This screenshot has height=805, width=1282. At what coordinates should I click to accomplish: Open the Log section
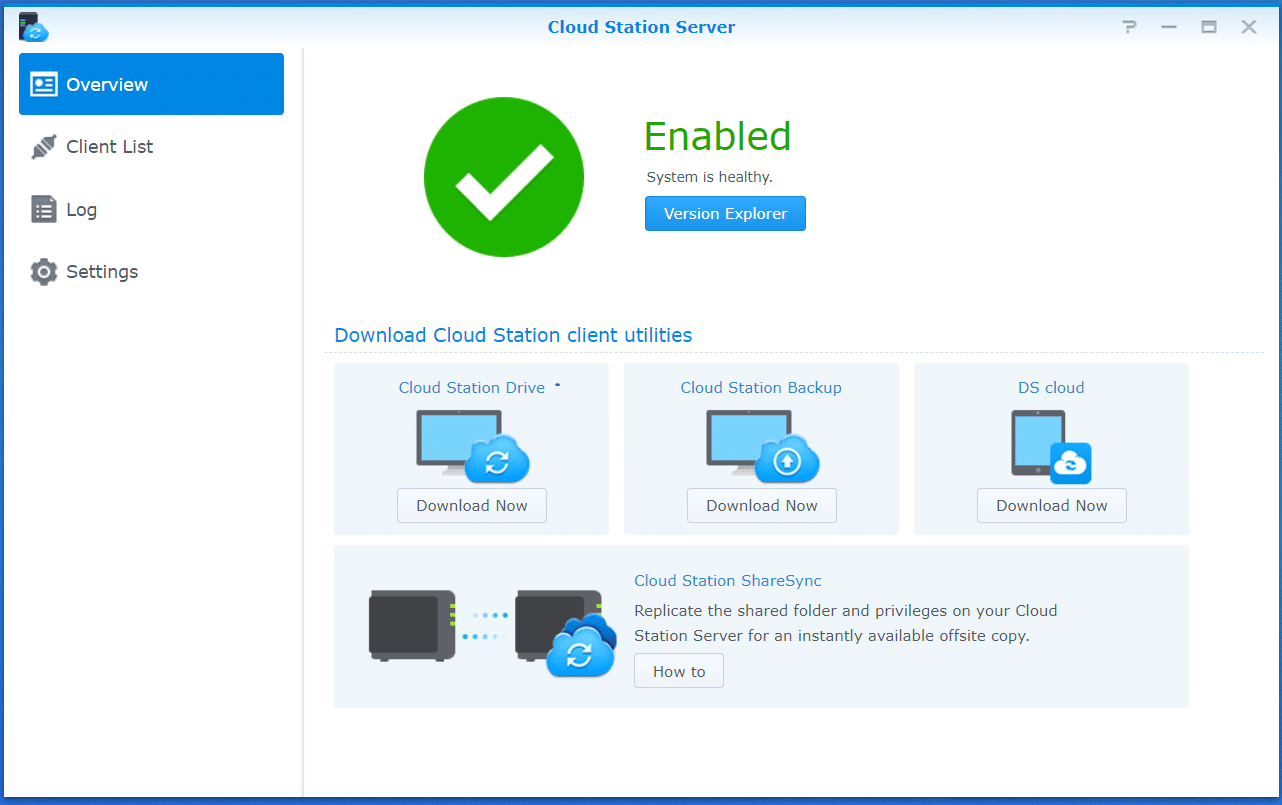click(151, 210)
